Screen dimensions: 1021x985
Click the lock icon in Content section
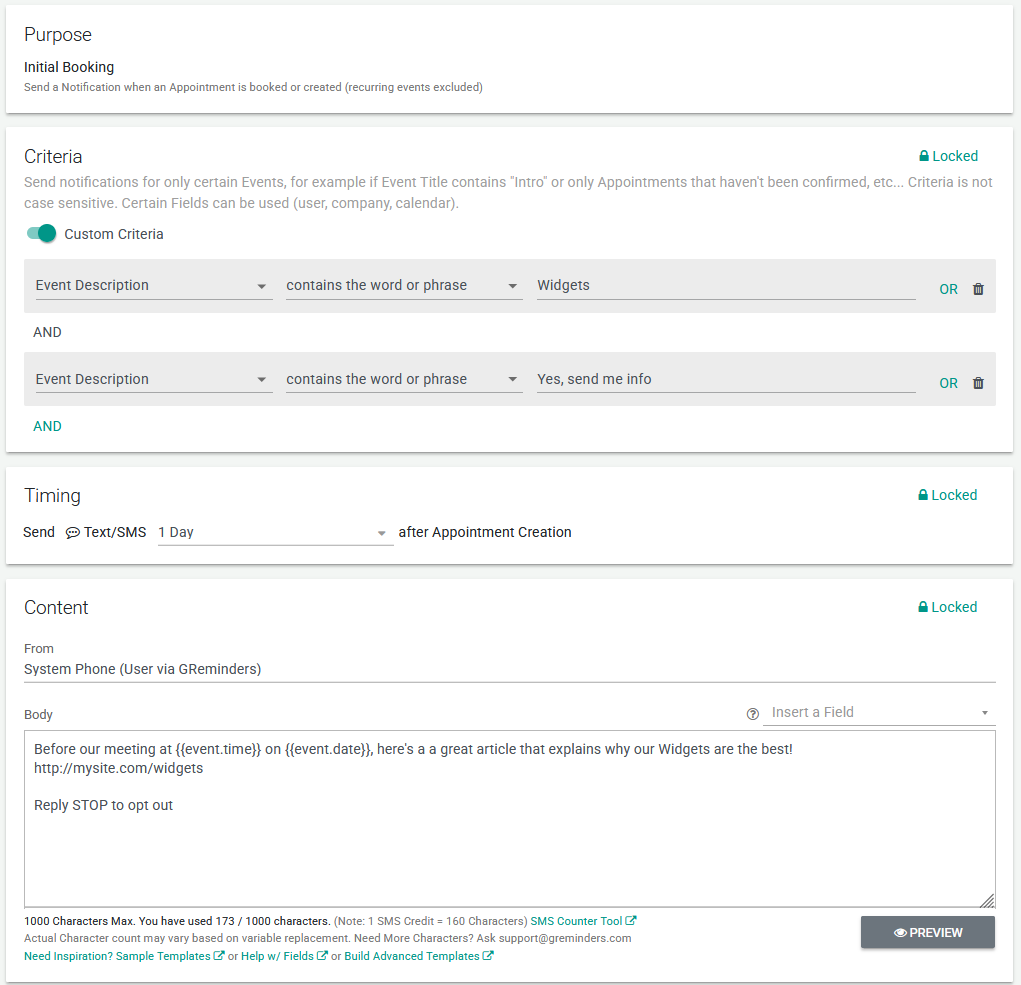(924, 607)
